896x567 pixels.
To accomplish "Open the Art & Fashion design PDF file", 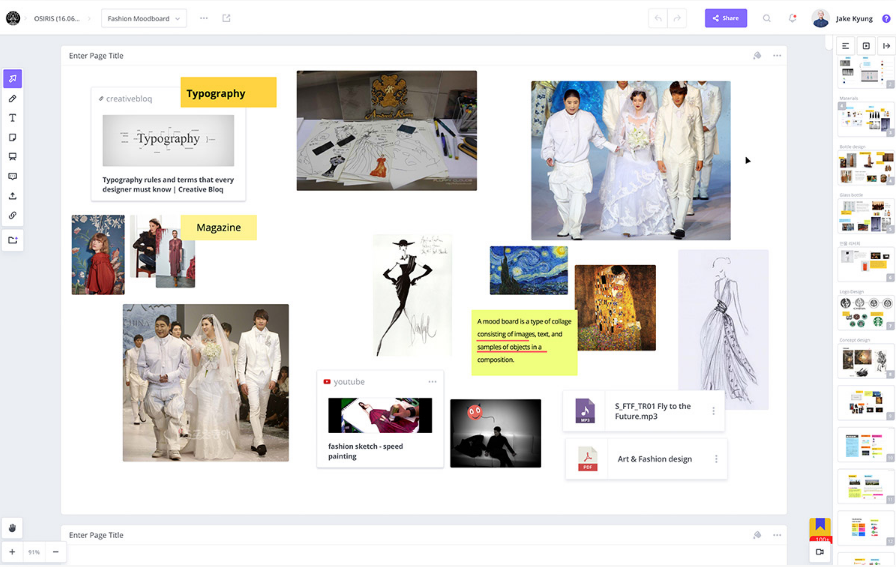I will coord(646,459).
